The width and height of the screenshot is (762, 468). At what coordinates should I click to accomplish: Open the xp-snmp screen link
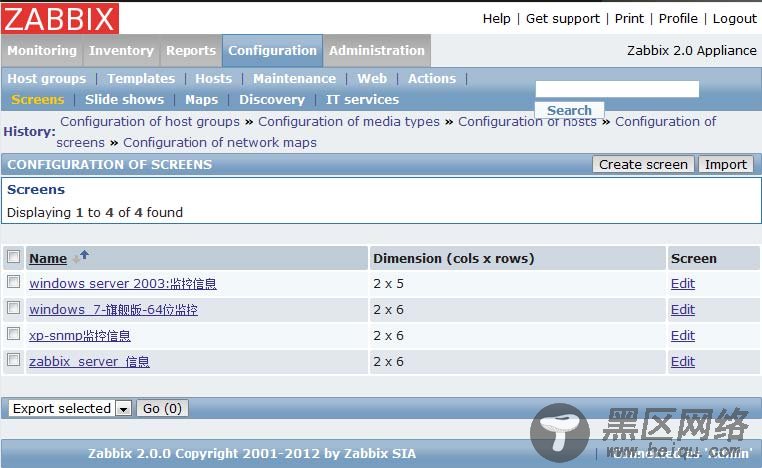click(x=80, y=335)
